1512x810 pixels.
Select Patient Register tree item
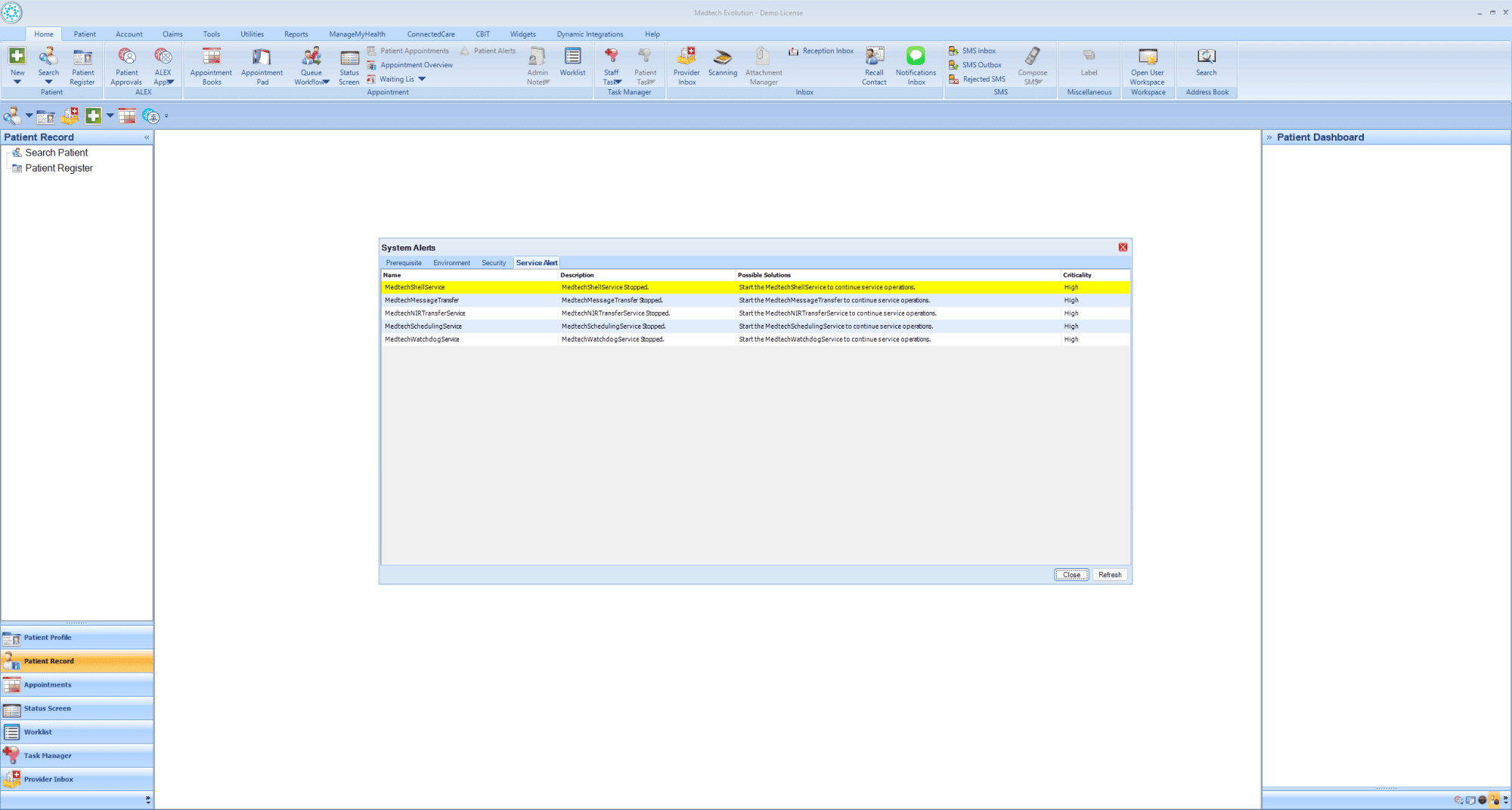(59, 168)
